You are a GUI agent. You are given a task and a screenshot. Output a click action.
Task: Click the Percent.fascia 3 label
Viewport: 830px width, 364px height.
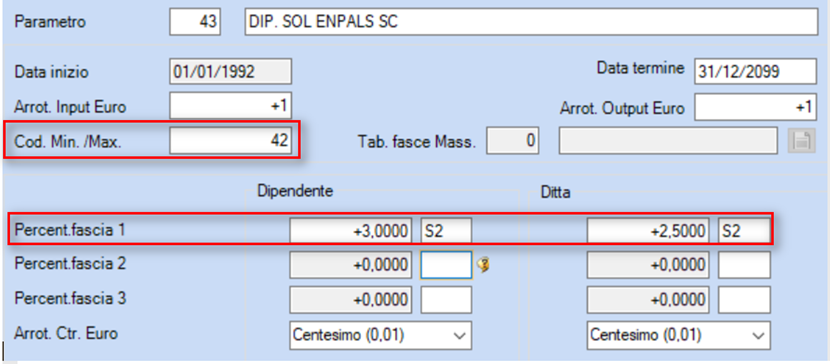tap(70, 299)
